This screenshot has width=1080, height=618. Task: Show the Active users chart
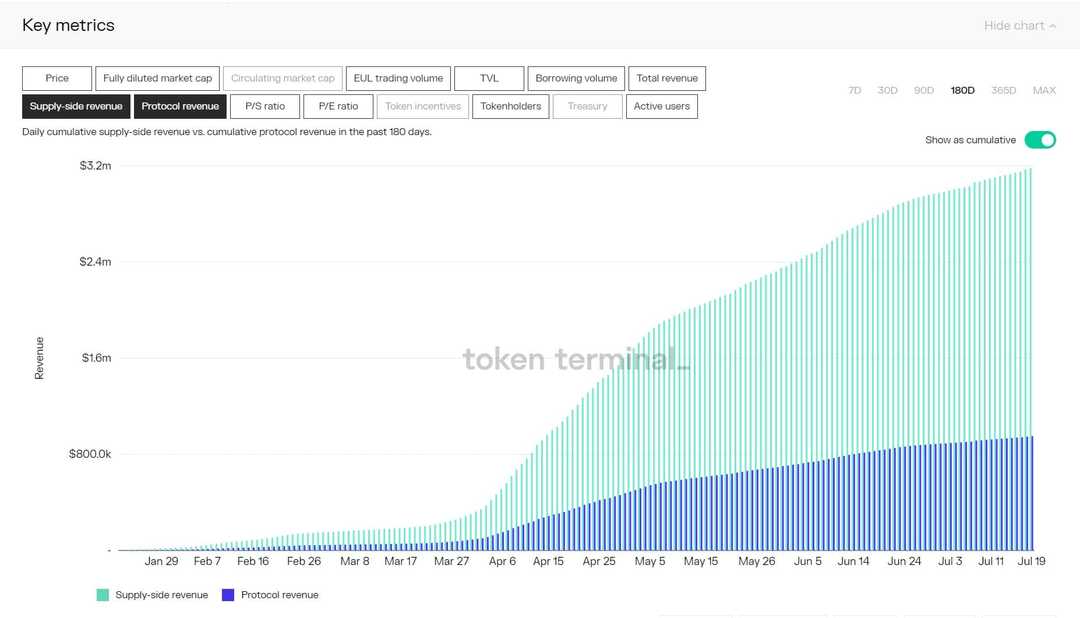pos(661,105)
